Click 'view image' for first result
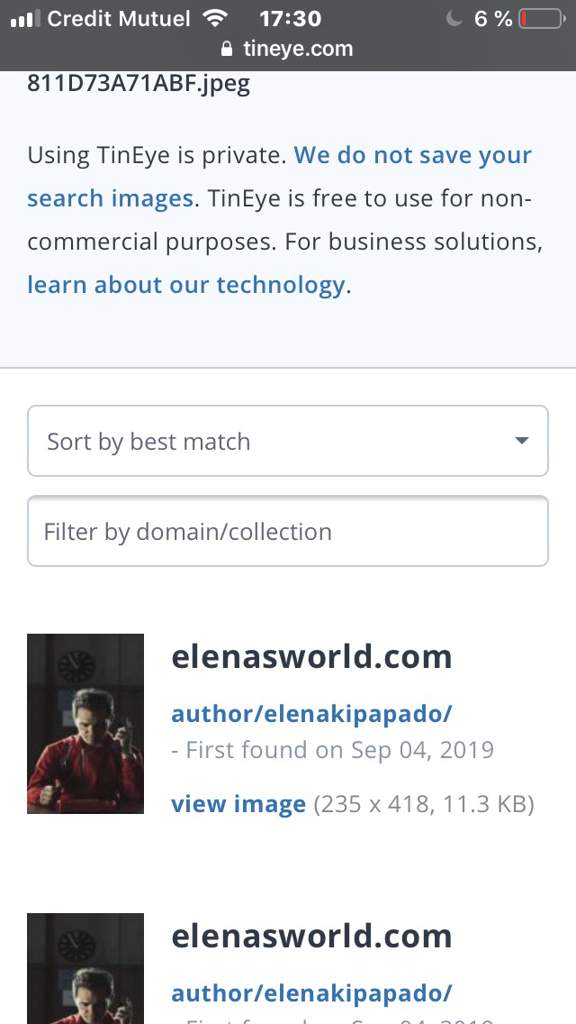This screenshot has height=1024, width=576. pyautogui.click(x=238, y=804)
